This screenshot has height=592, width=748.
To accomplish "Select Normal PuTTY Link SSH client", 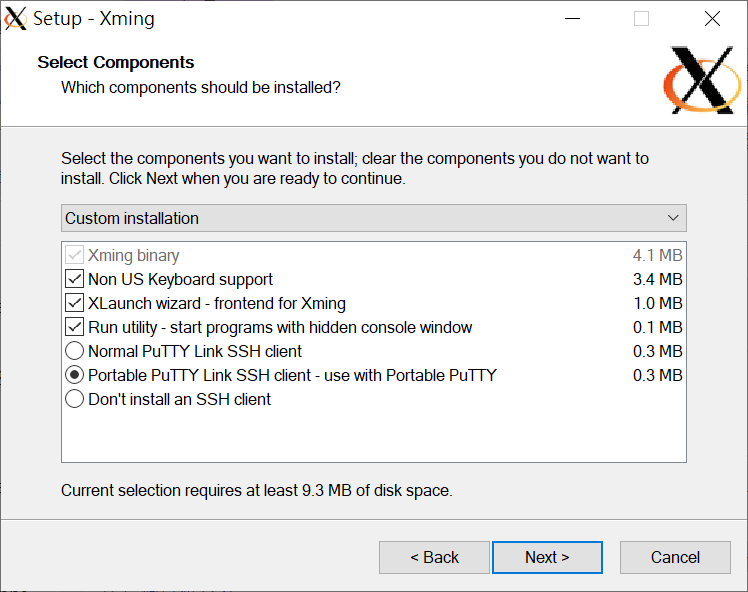I will click(75, 351).
